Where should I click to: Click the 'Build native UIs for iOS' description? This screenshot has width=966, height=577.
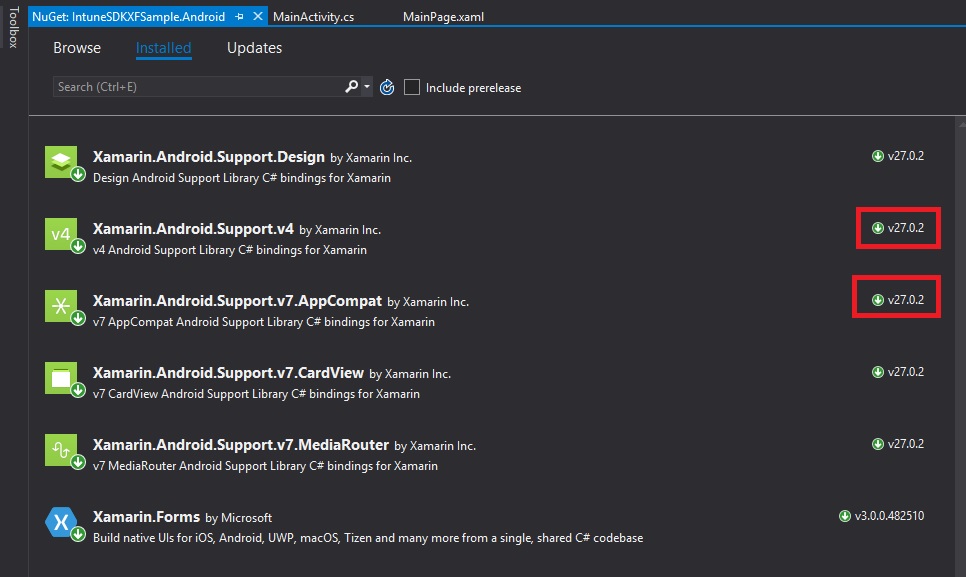(x=368, y=538)
